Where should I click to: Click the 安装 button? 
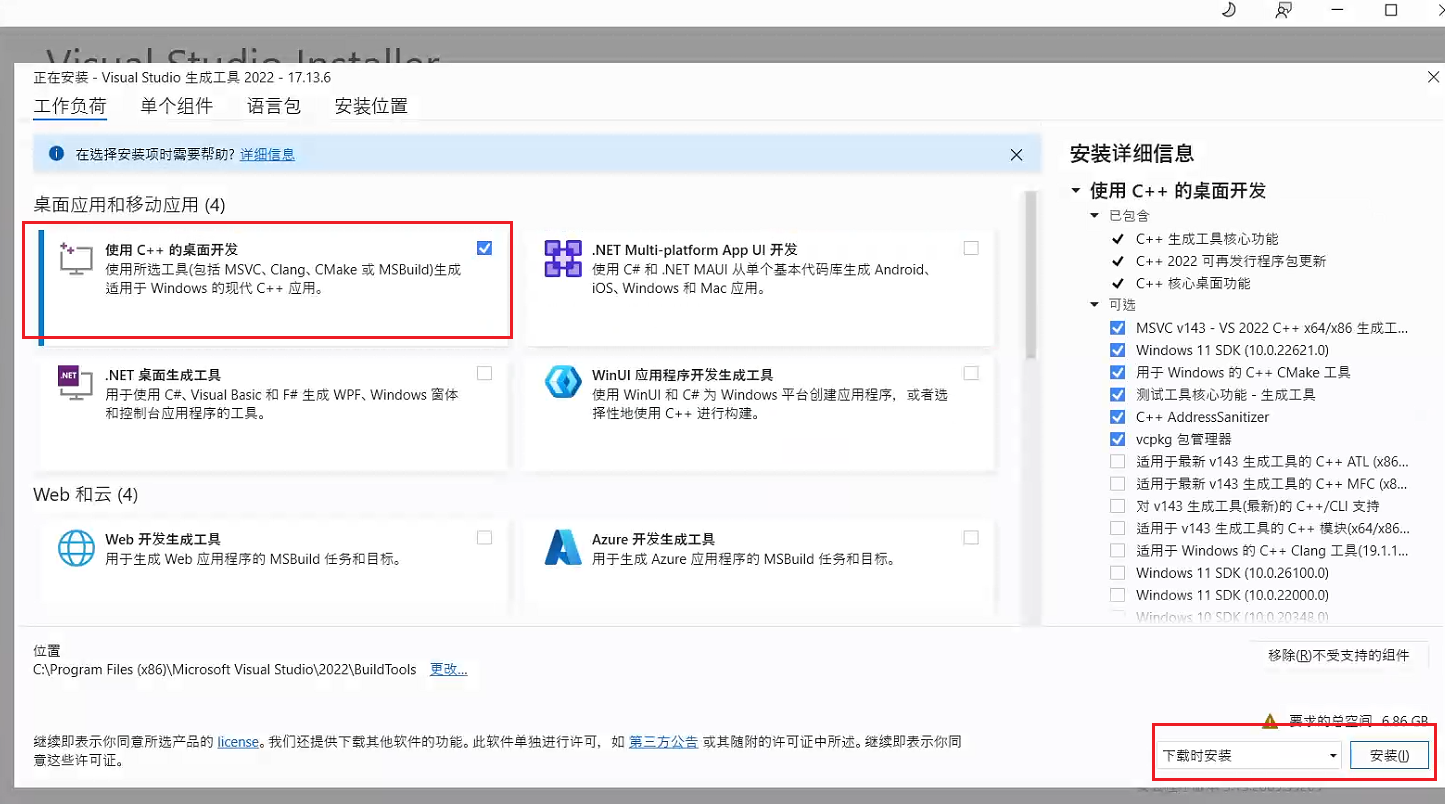pos(1391,755)
